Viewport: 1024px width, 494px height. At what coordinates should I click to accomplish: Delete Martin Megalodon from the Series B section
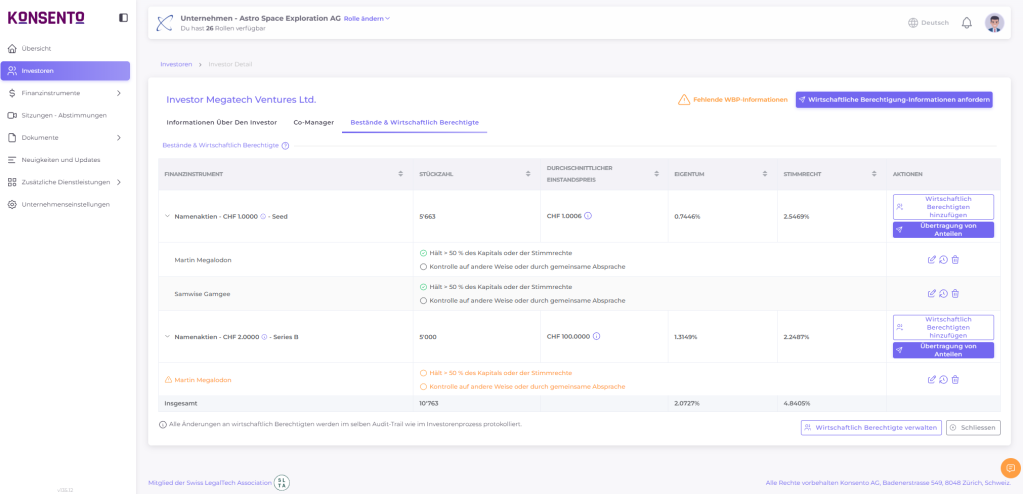(x=955, y=380)
